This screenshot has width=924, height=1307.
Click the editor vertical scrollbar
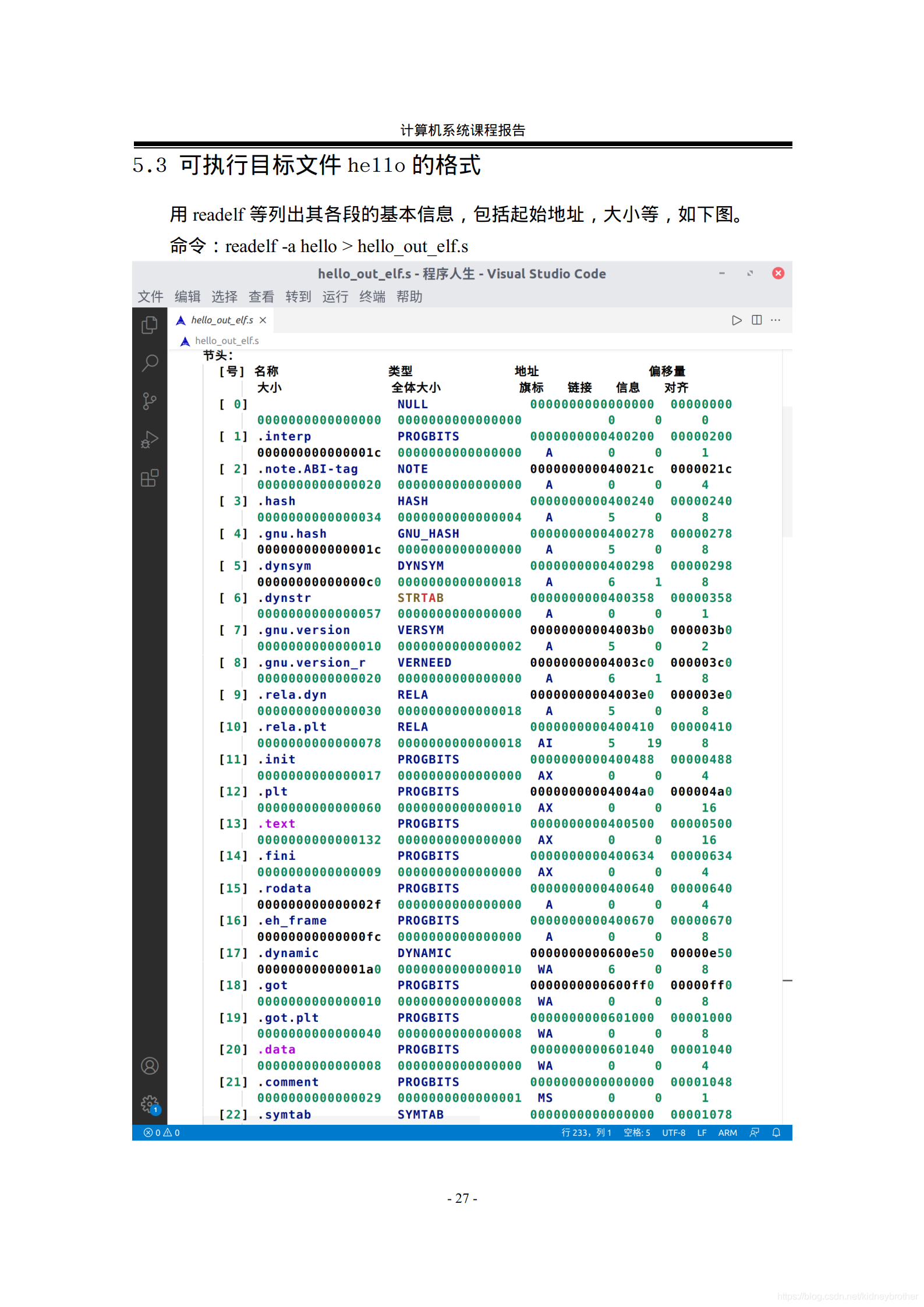[787, 472]
